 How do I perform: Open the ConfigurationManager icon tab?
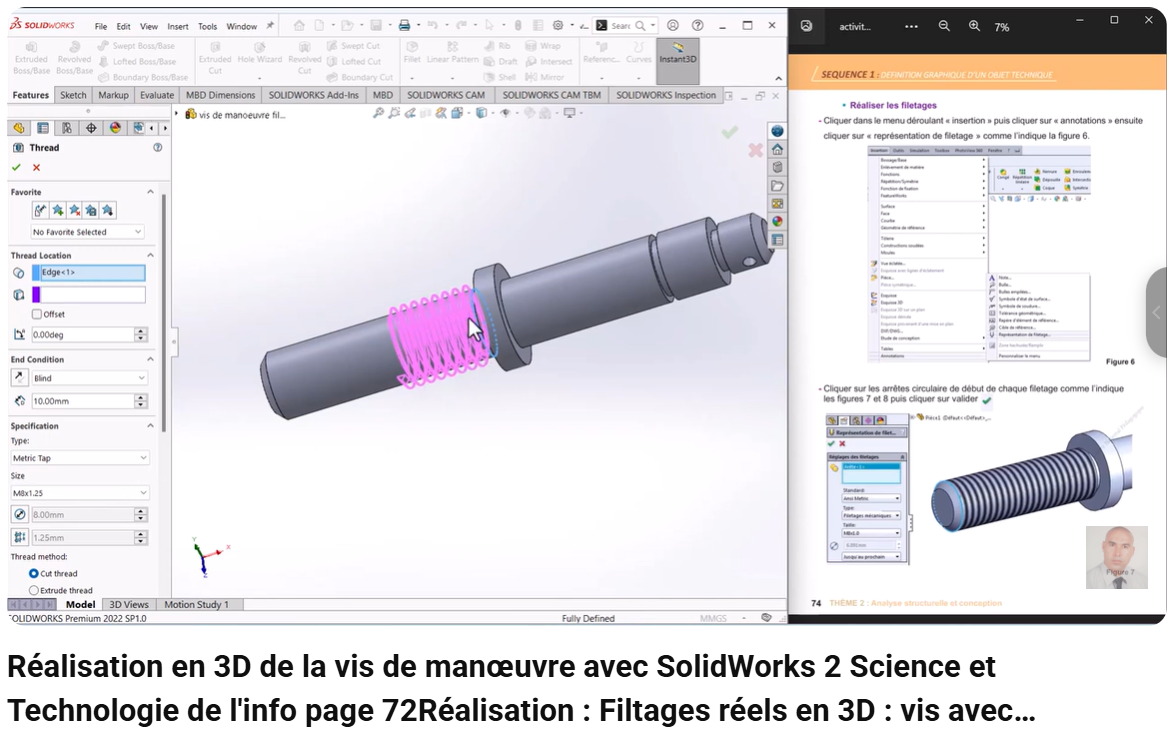(67, 128)
